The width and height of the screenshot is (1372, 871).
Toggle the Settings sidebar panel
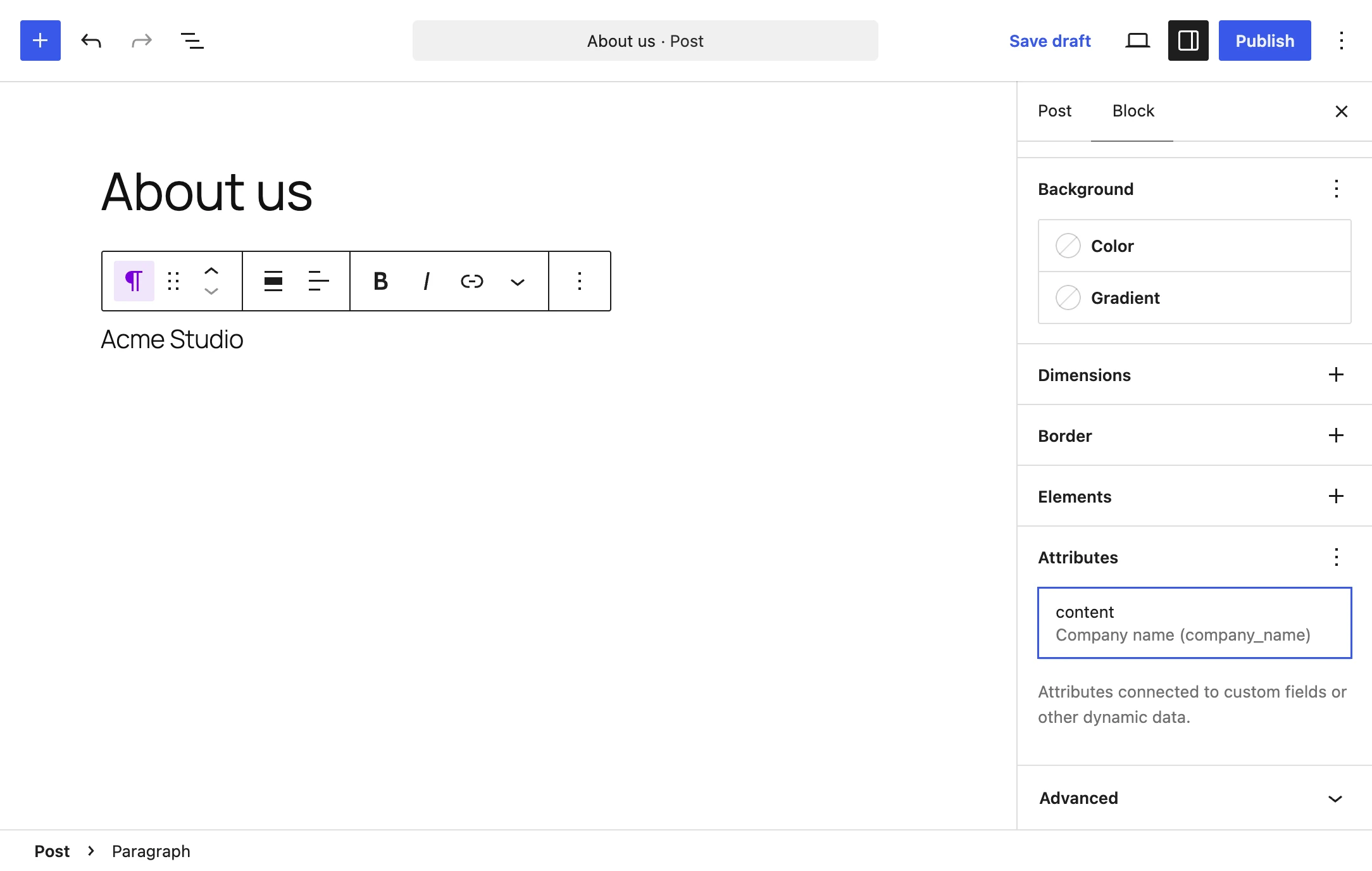tap(1188, 41)
